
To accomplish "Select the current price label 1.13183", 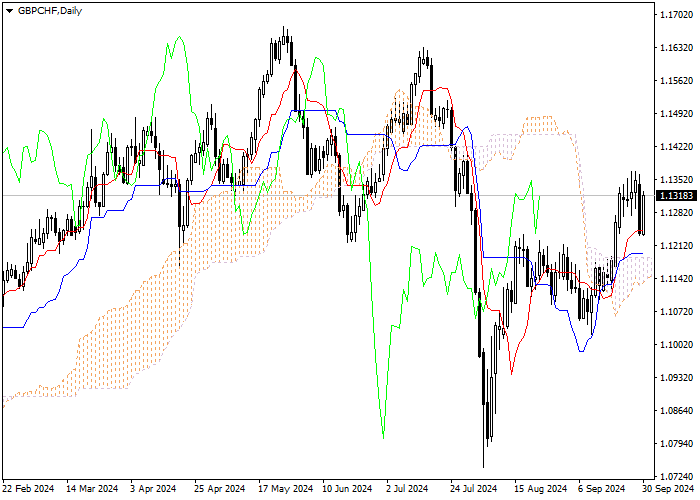I will coord(676,196).
